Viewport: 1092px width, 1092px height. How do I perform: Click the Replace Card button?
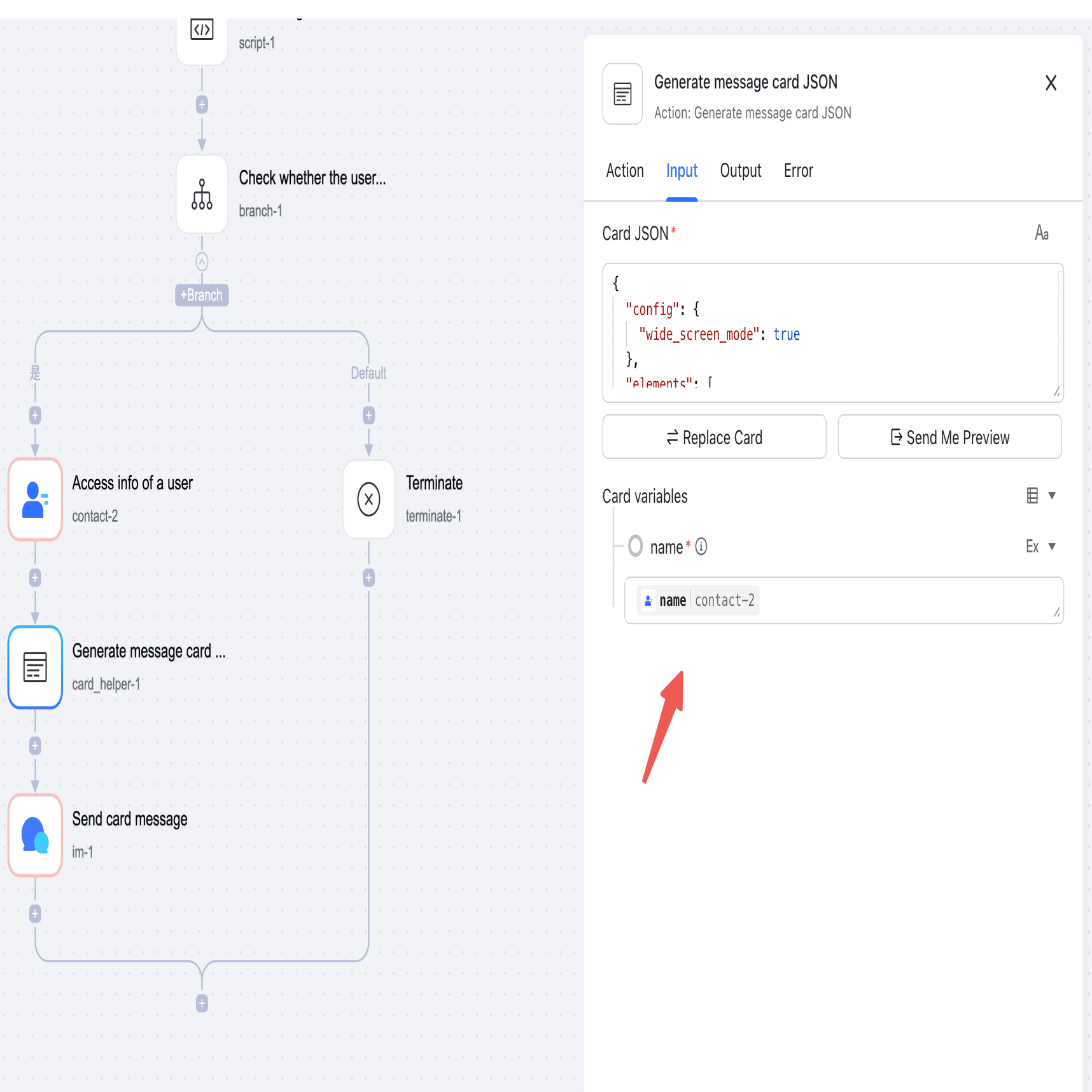[714, 437]
